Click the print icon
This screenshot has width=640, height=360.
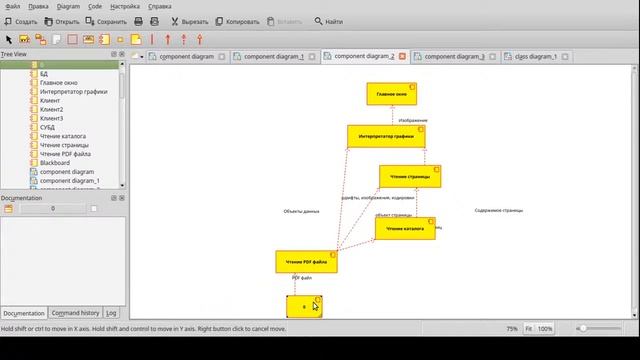138,22
